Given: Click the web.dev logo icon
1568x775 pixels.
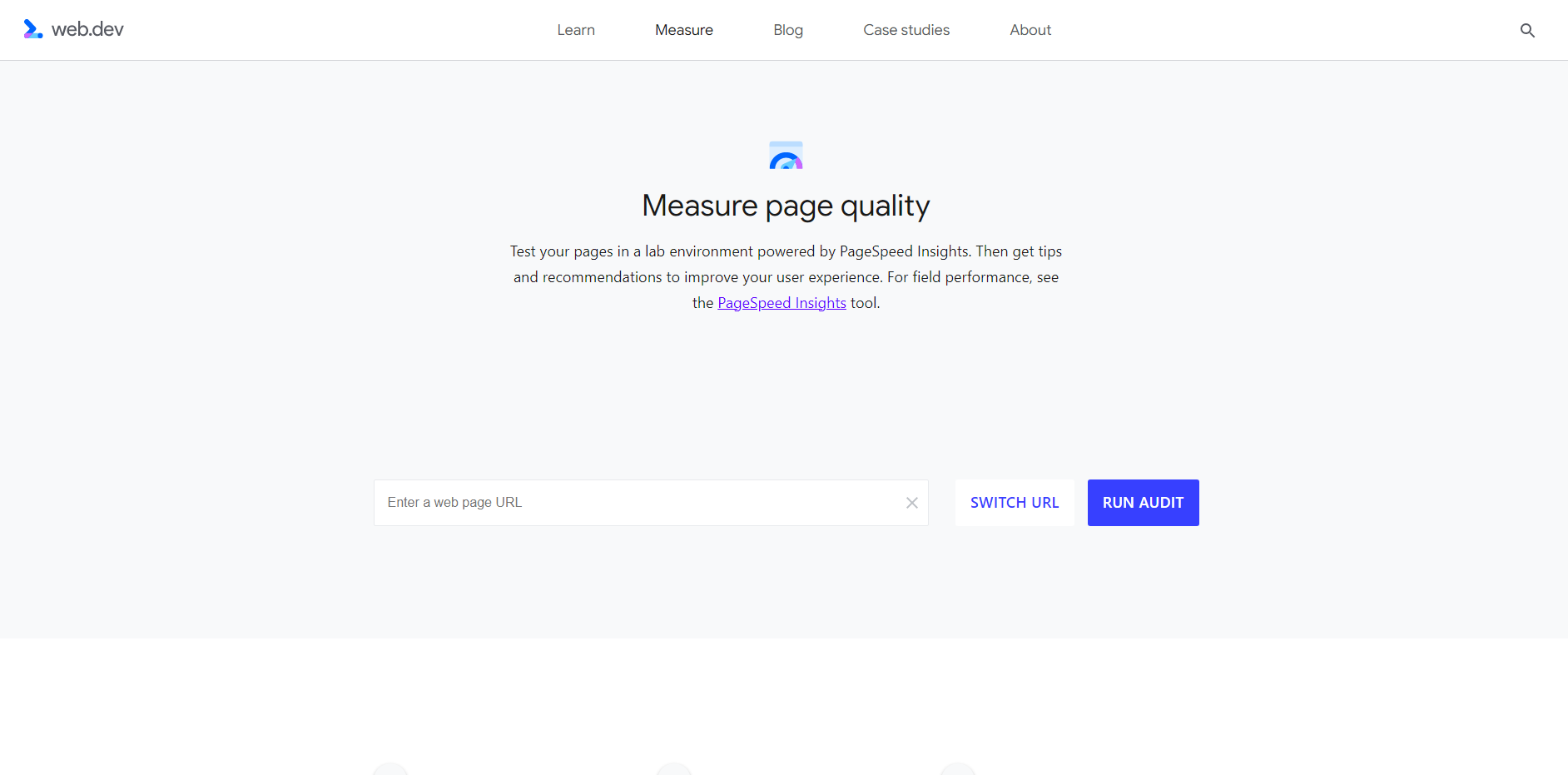Looking at the screenshot, I should [33, 29].
